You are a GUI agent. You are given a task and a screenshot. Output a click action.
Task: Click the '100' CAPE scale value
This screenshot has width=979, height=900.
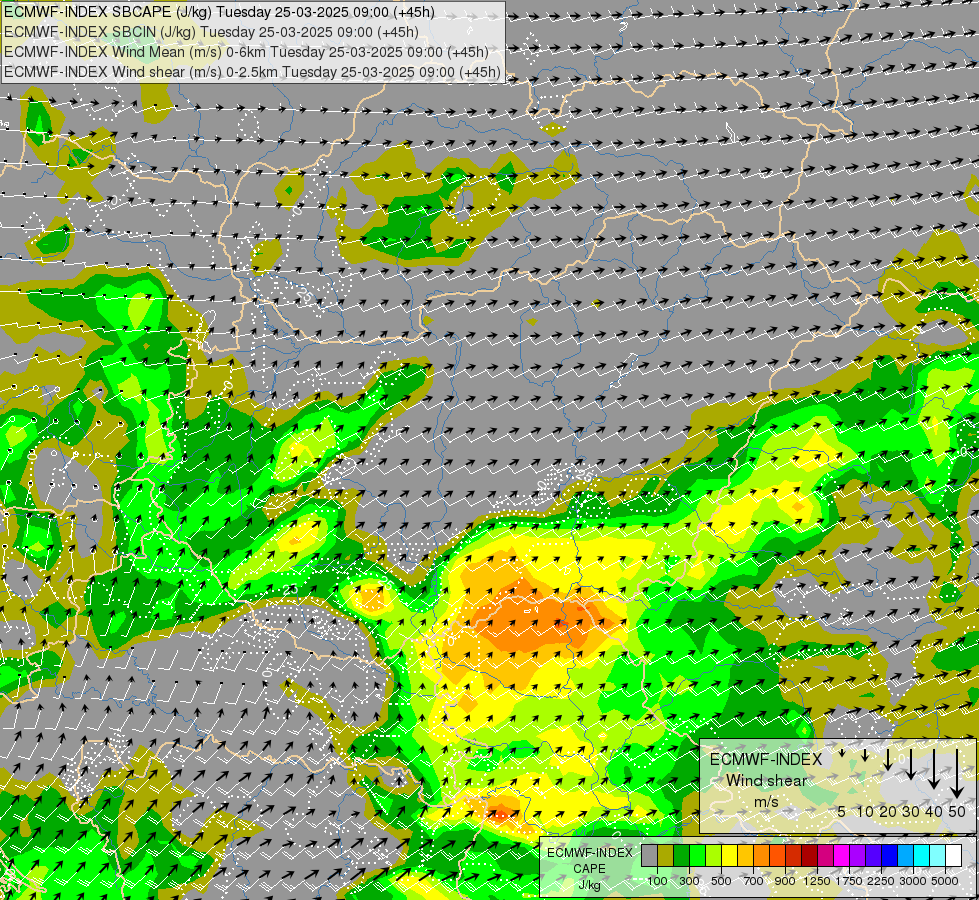pyautogui.click(x=657, y=881)
